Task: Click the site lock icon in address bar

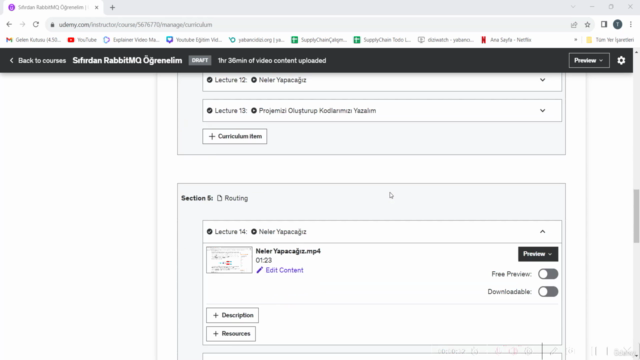Action: coord(52,24)
